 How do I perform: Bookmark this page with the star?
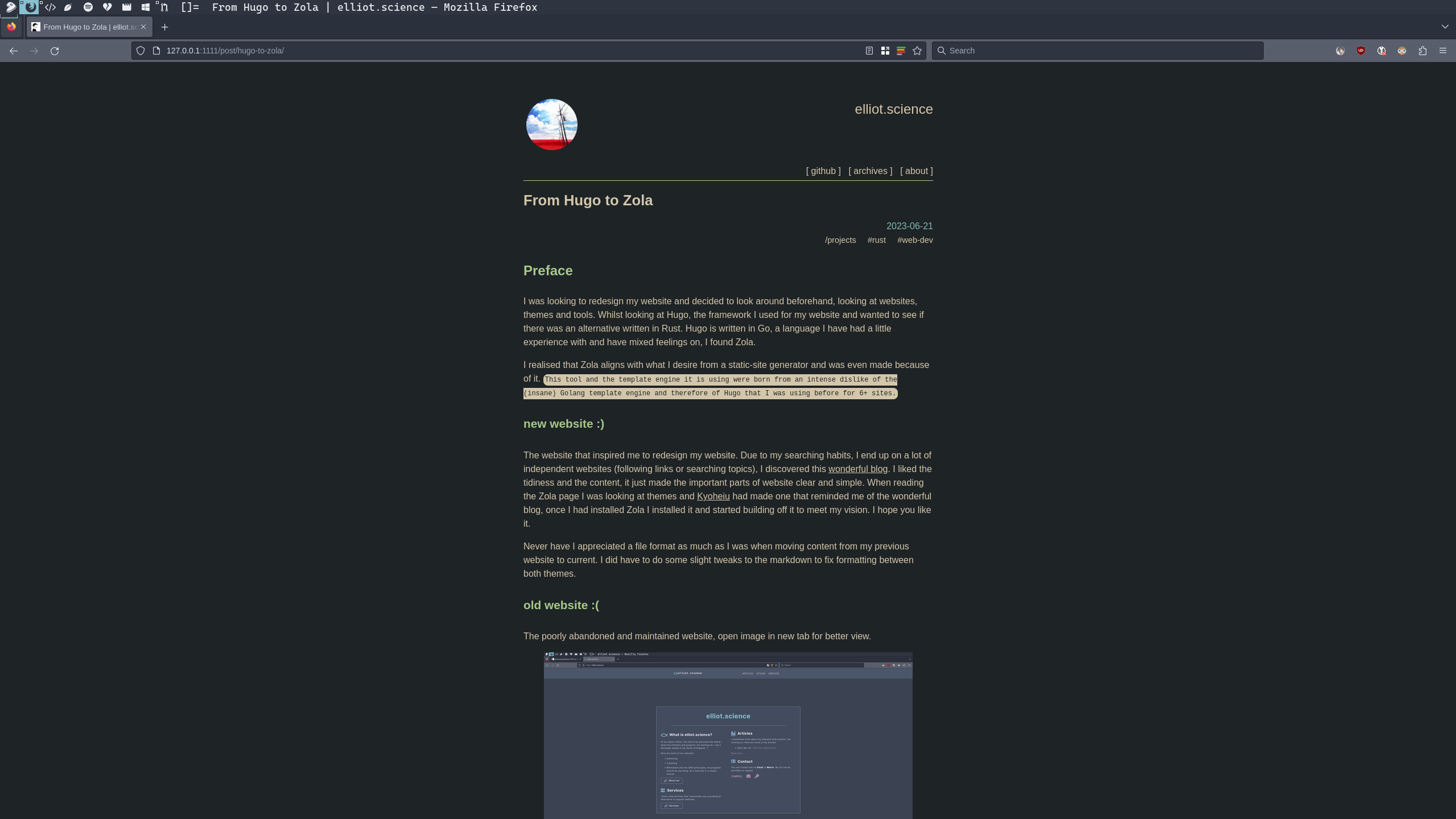click(917, 51)
